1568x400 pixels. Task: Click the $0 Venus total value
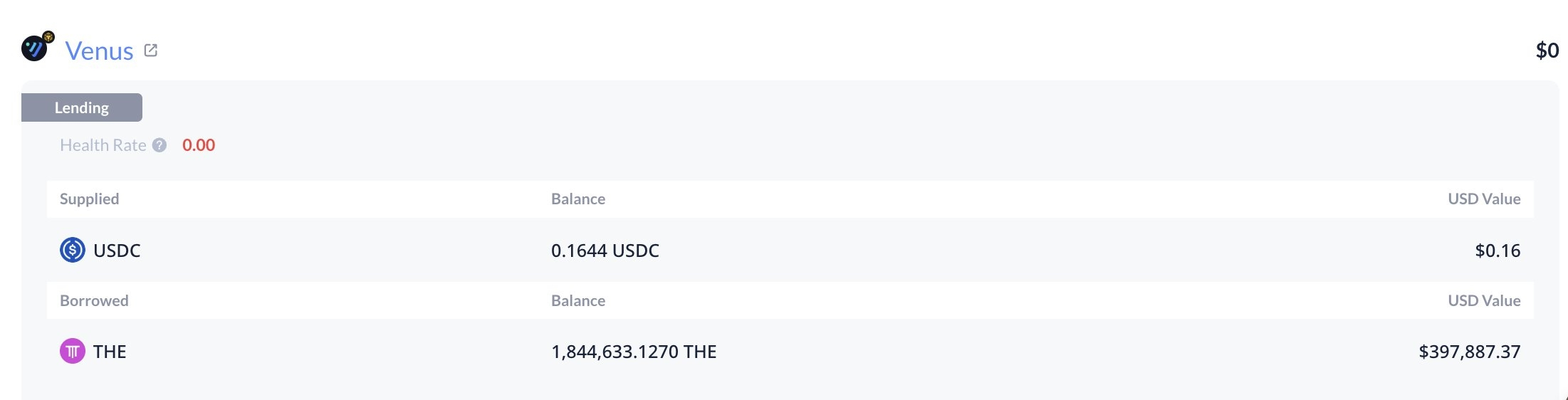coord(1547,51)
